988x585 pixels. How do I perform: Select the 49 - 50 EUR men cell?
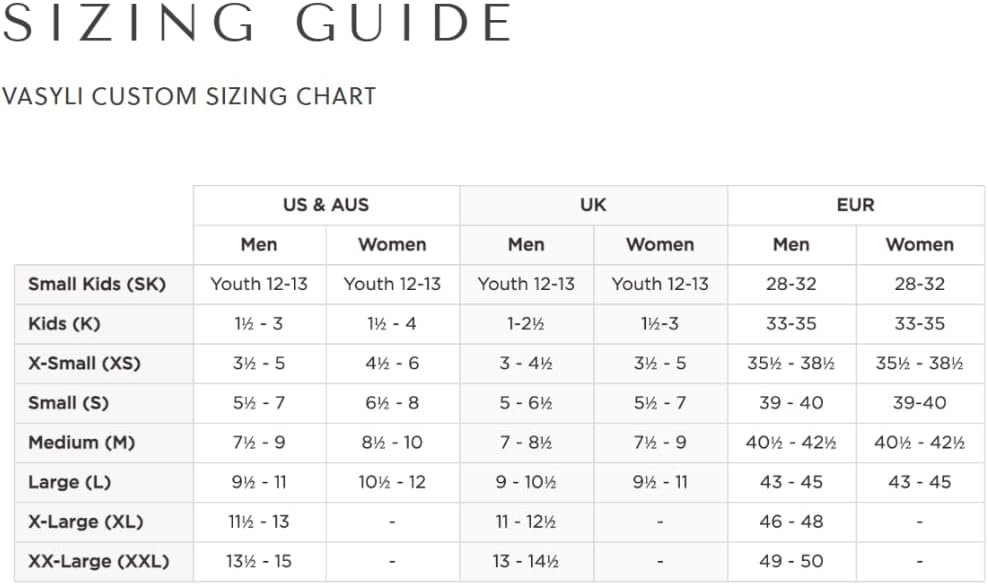pyautogui.click(x=791, y=562)
